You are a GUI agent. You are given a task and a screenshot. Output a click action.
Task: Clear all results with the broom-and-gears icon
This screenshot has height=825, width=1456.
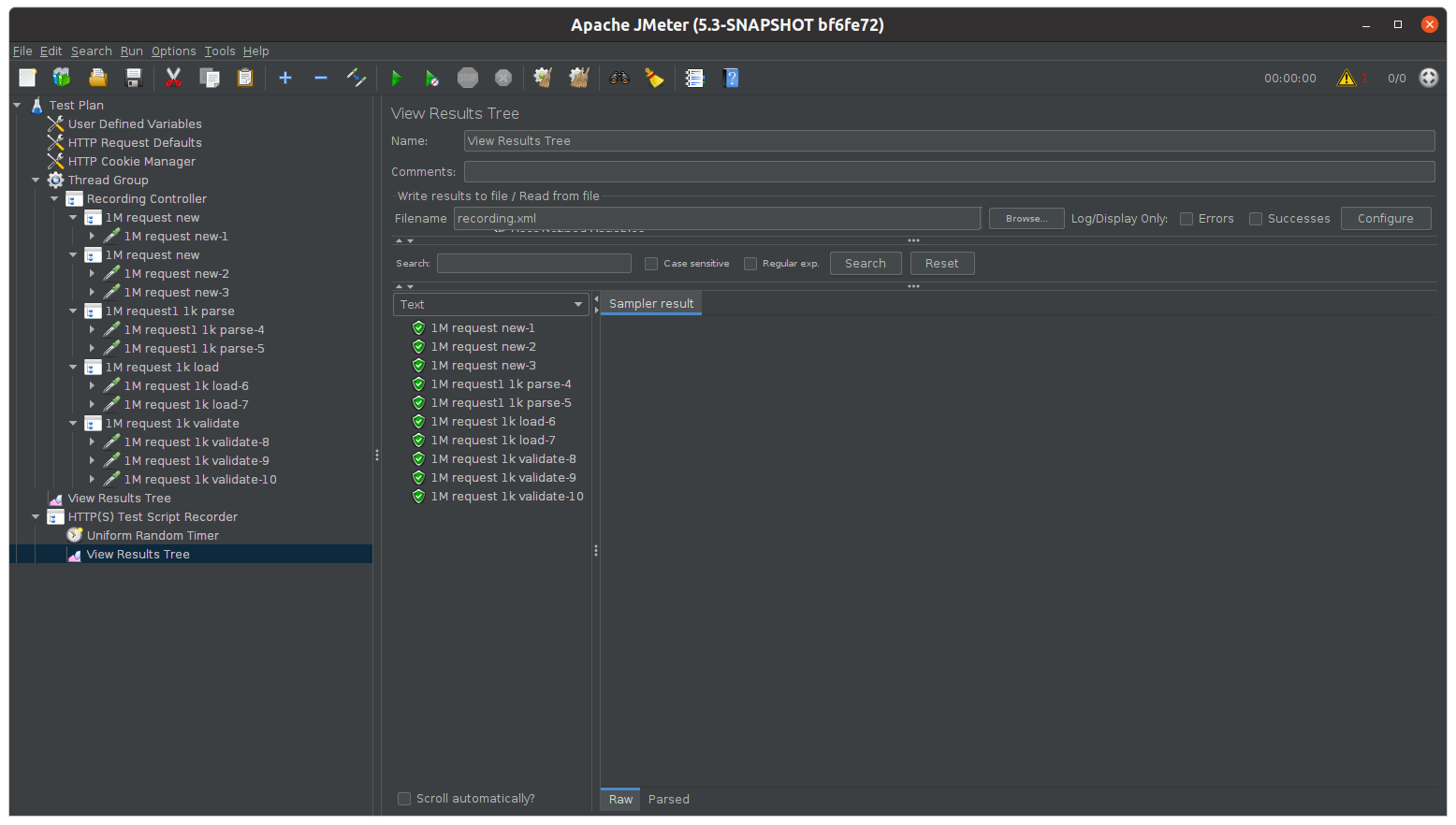579,78
